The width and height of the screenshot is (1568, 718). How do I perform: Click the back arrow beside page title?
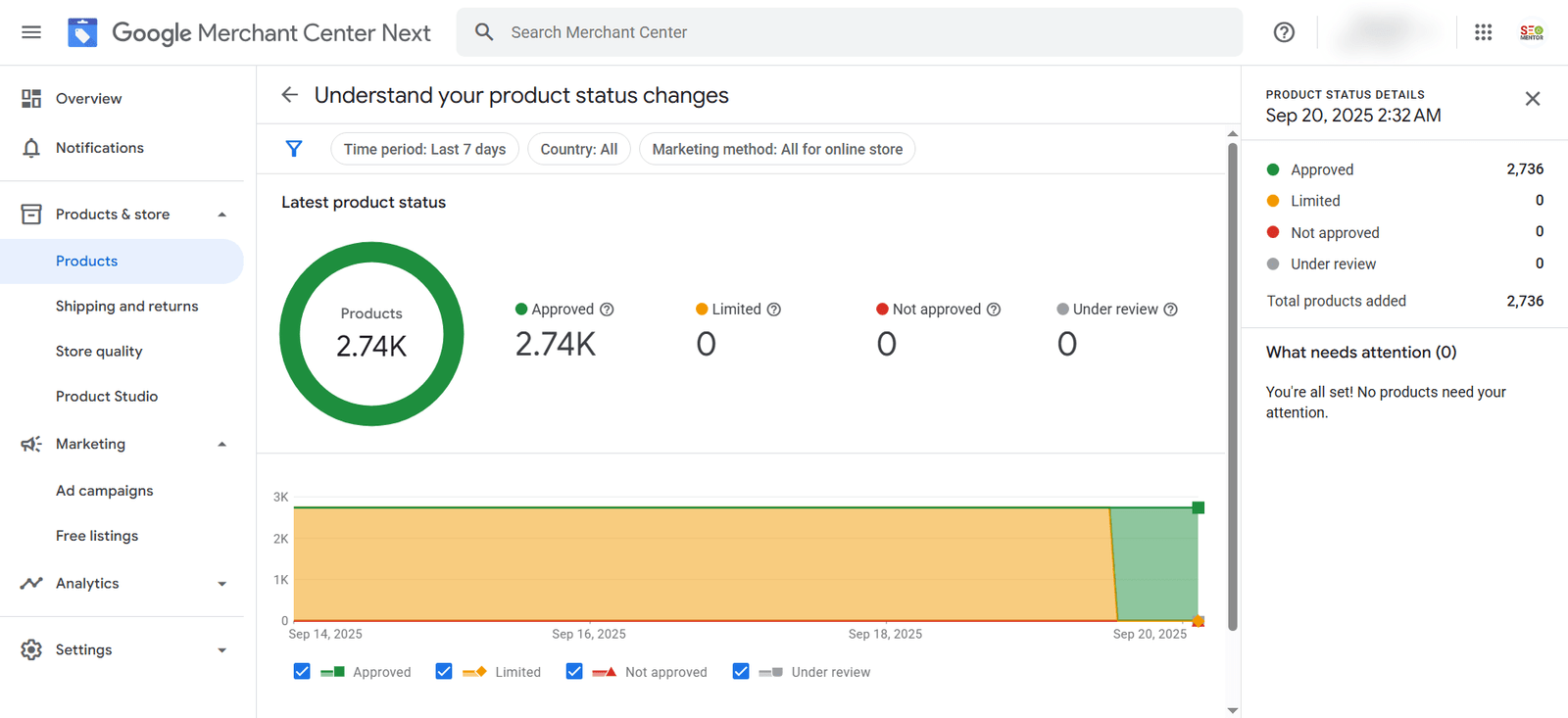(289, 95)
